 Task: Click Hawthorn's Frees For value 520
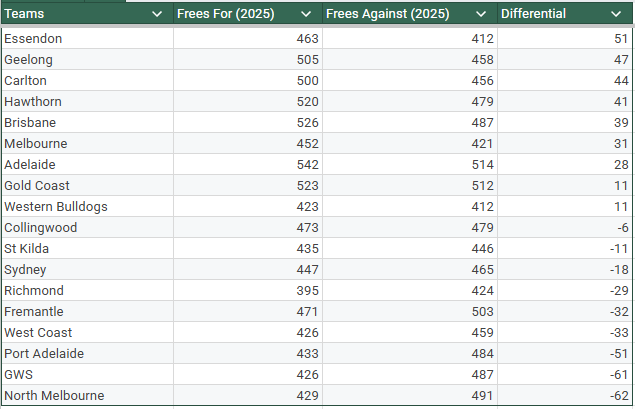pos(307,102)
